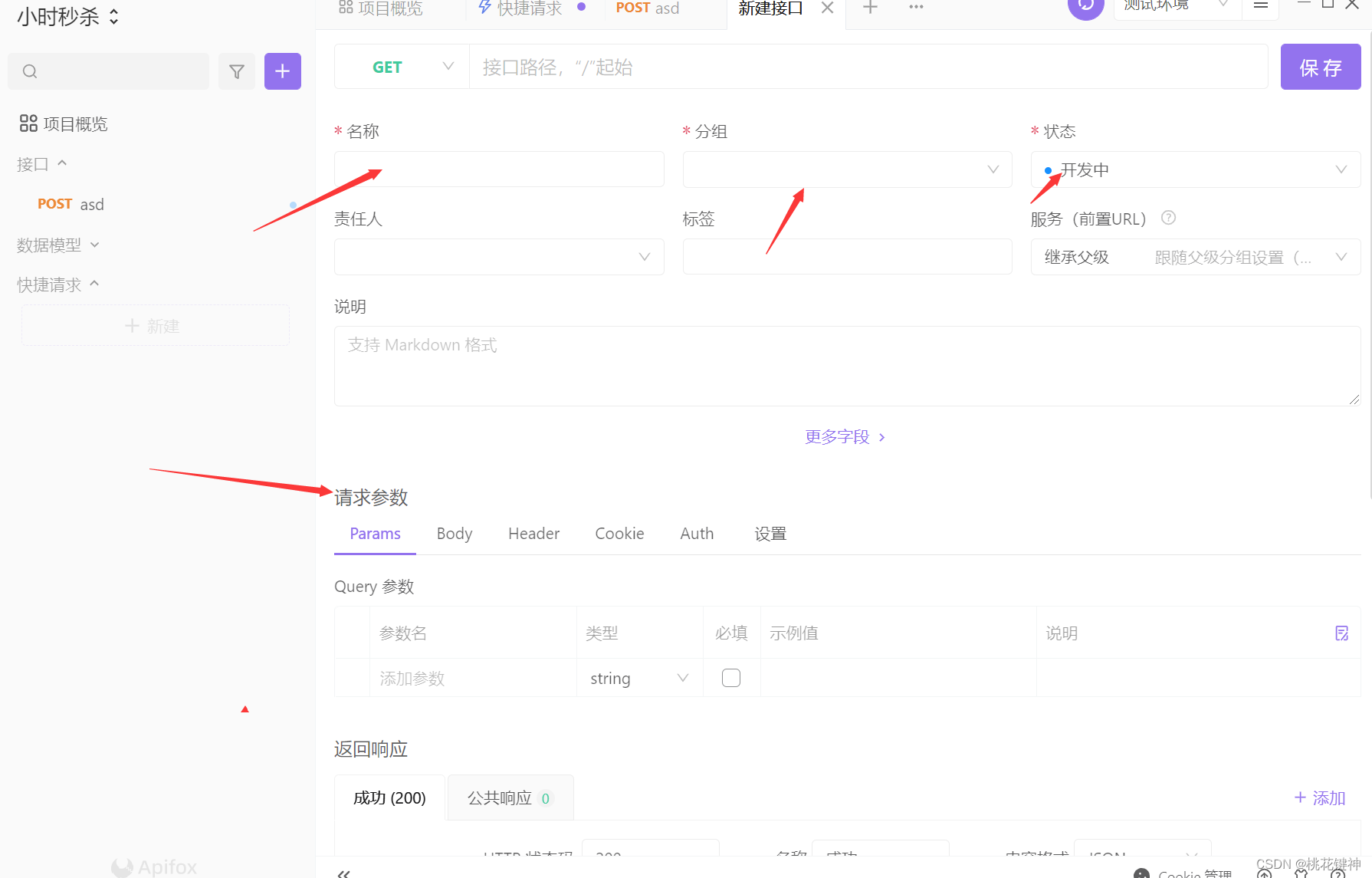Image resolution: width=1372 pixels, height=878 pixels.
Task: Open the hamburger menu icon
Action: tap(1261, 5)
